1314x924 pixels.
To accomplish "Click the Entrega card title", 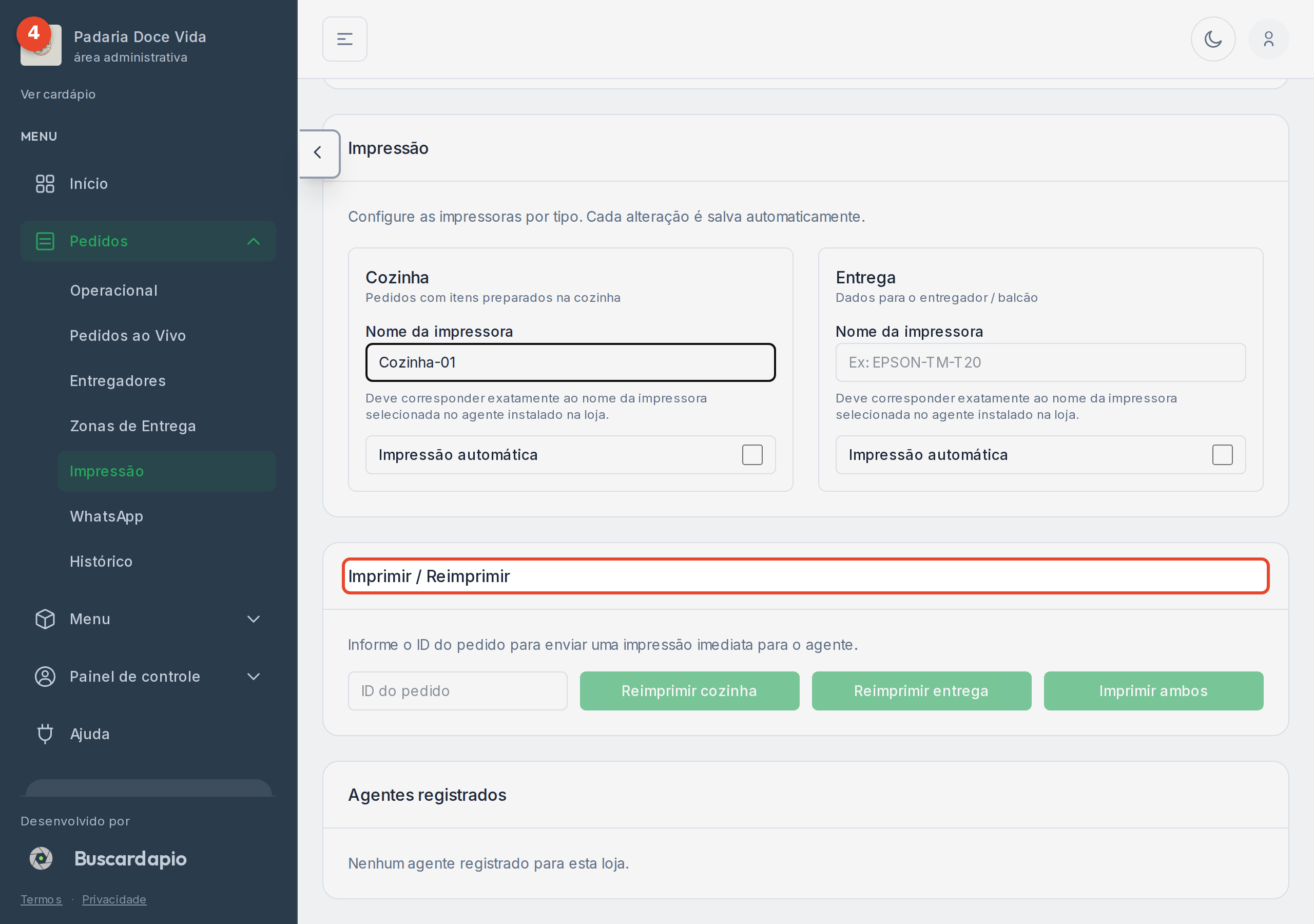I will [x=865, y=277].
